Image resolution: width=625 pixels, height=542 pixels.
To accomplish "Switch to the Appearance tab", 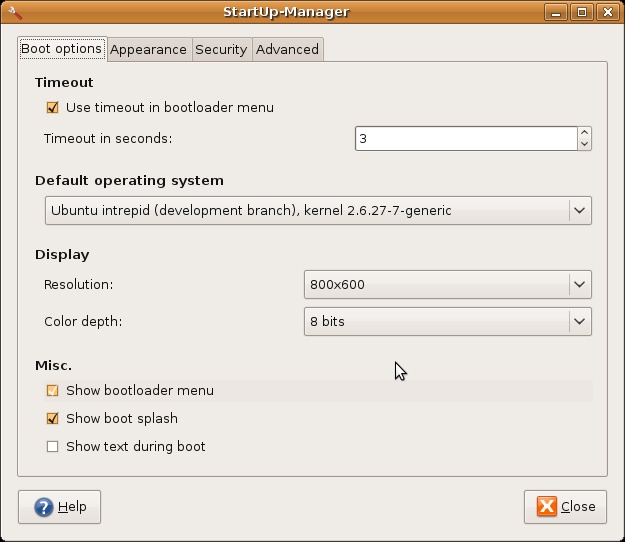I will tap(149, 50).
